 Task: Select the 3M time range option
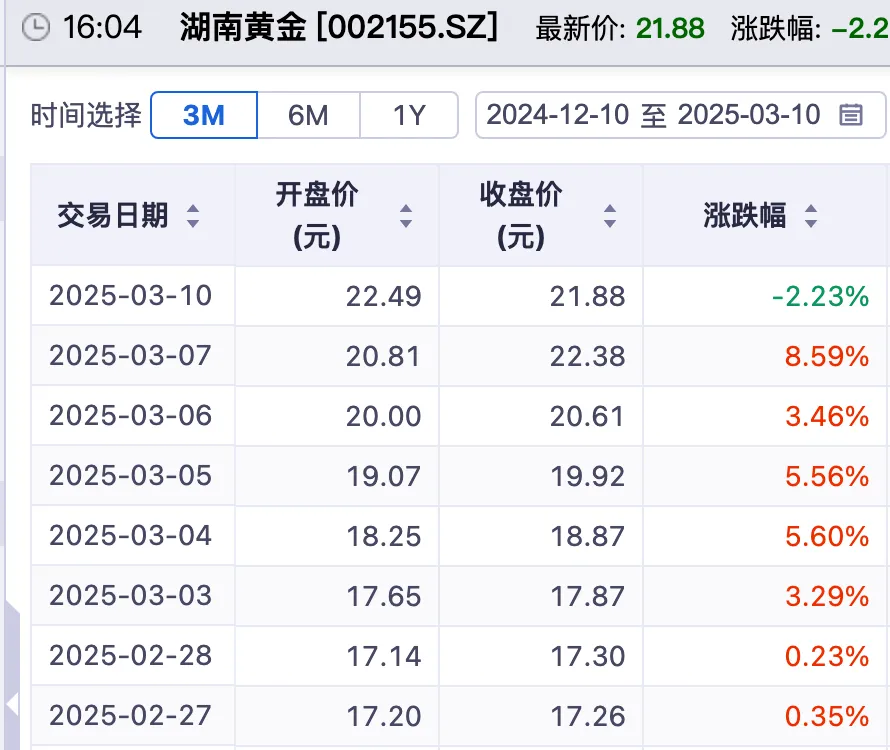203,115
